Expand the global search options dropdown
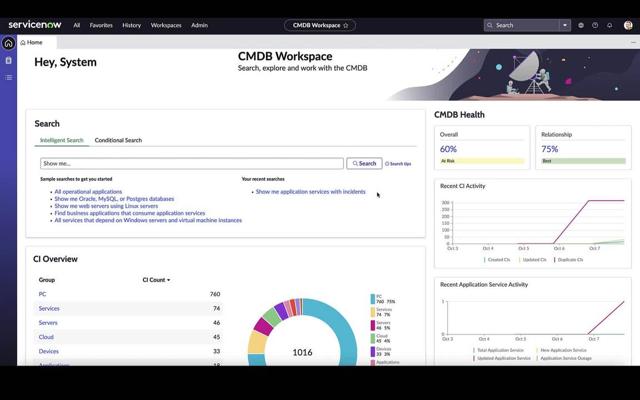The image size is (640, 400). [565, 25]
